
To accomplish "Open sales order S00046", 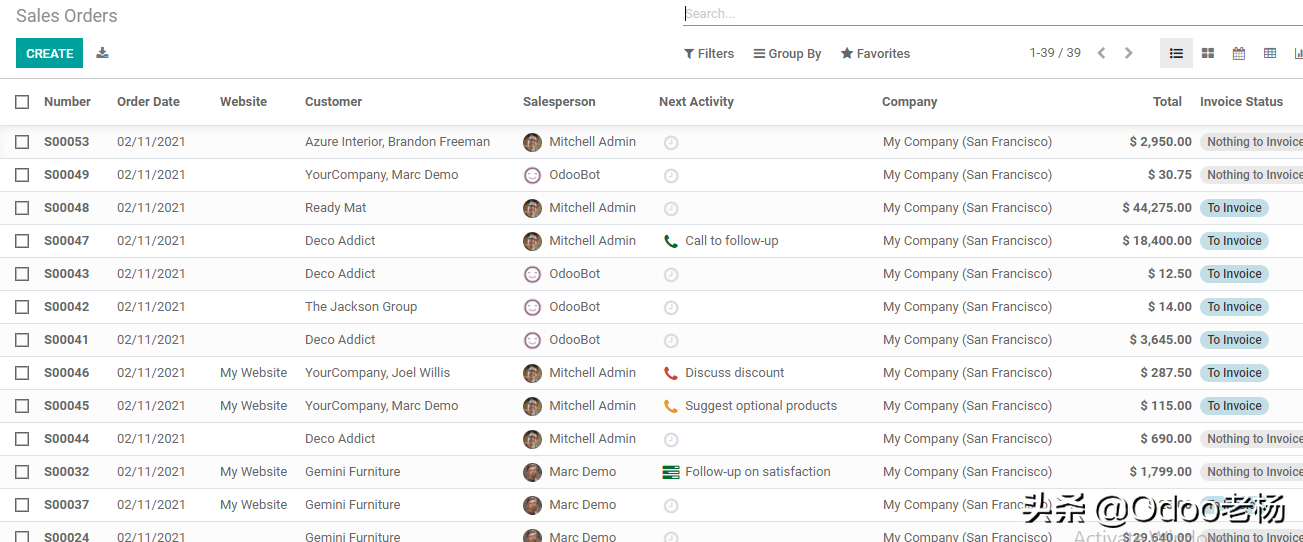I will [66, 373].
